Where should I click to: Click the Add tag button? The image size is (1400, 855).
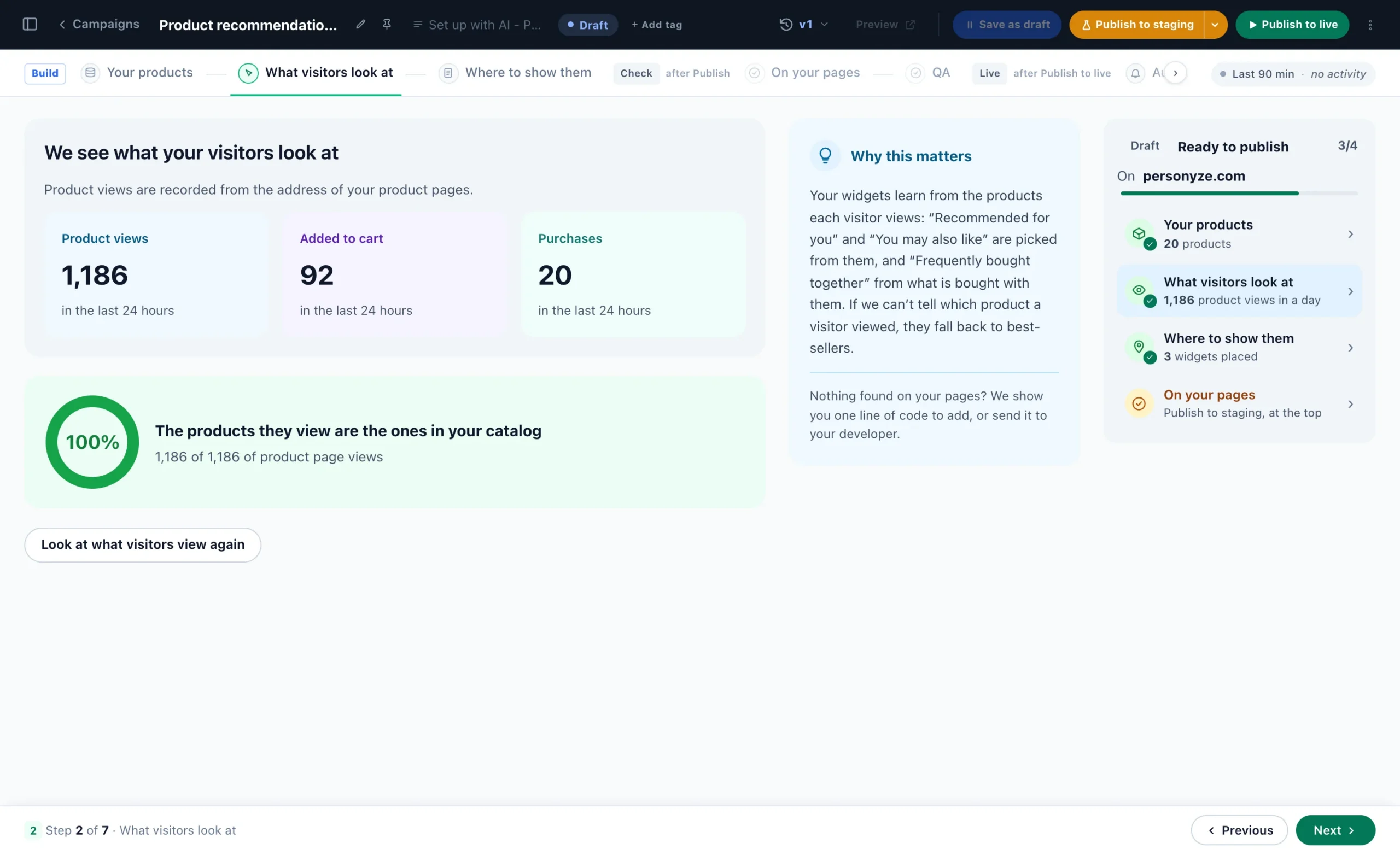(656, 25)
